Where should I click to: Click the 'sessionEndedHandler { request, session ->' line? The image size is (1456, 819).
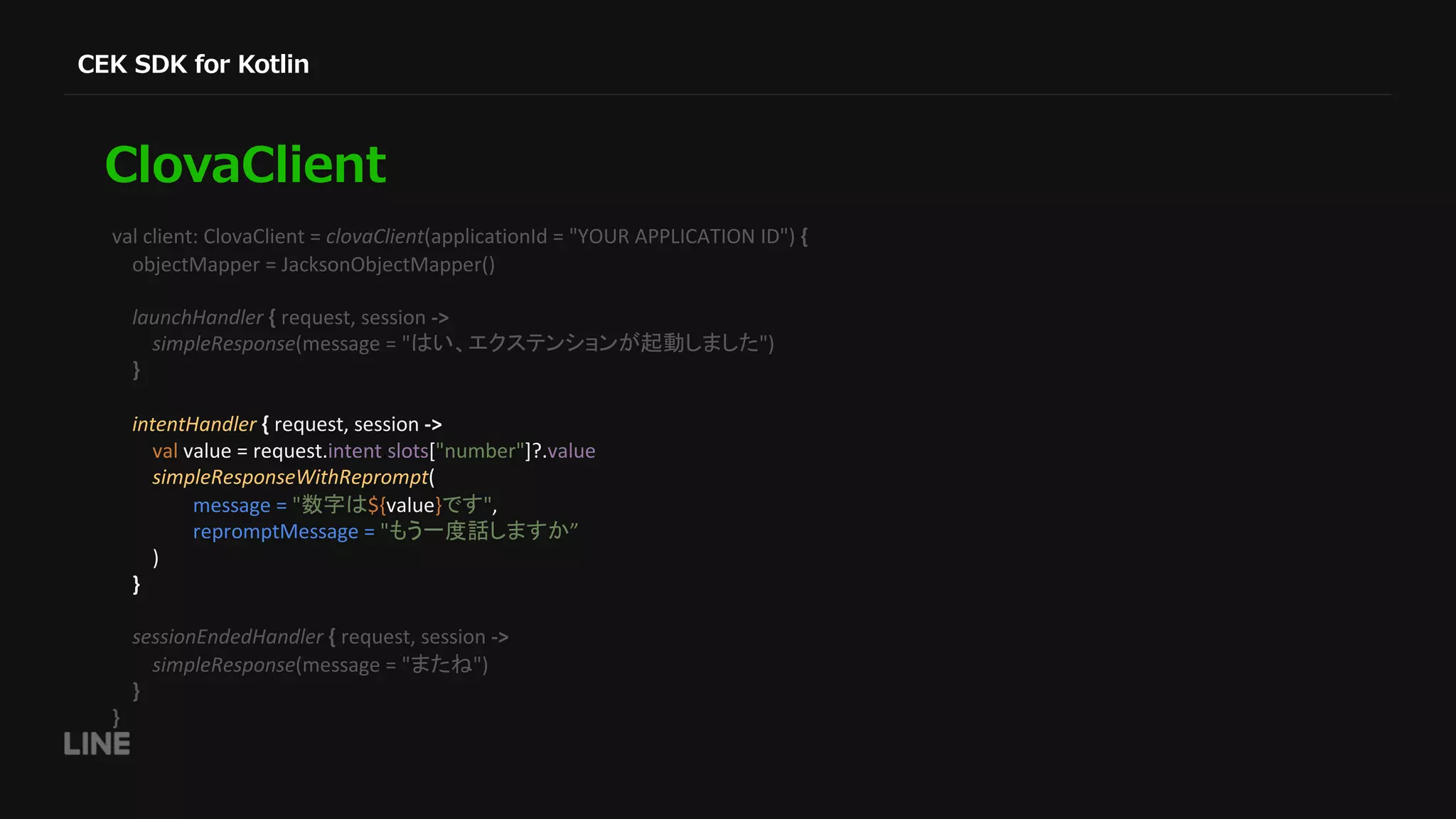[x=320, y=637]
